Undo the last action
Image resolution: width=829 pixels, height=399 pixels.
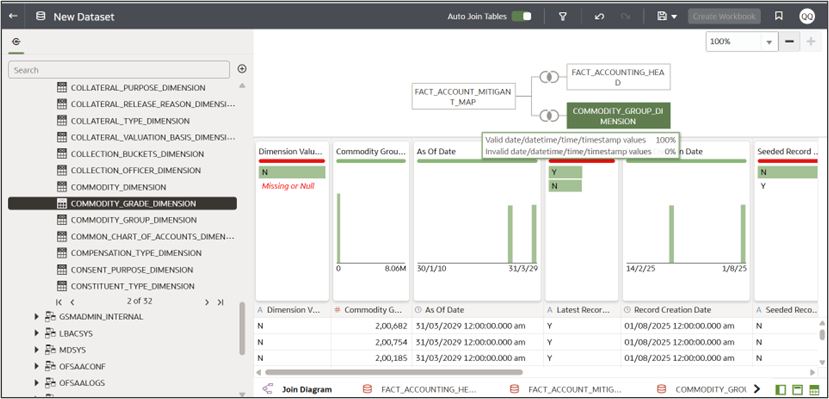(x=599, y=16)
